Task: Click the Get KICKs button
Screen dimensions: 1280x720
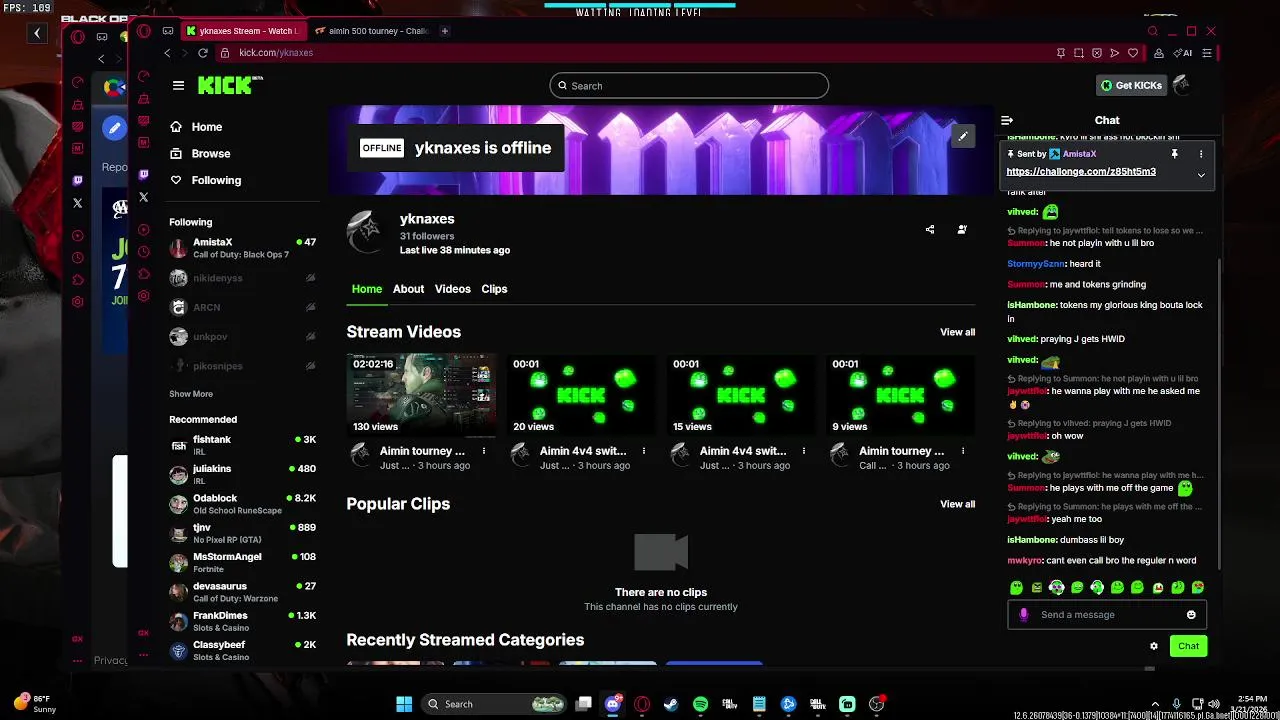Action: (x=1131, y=86)
